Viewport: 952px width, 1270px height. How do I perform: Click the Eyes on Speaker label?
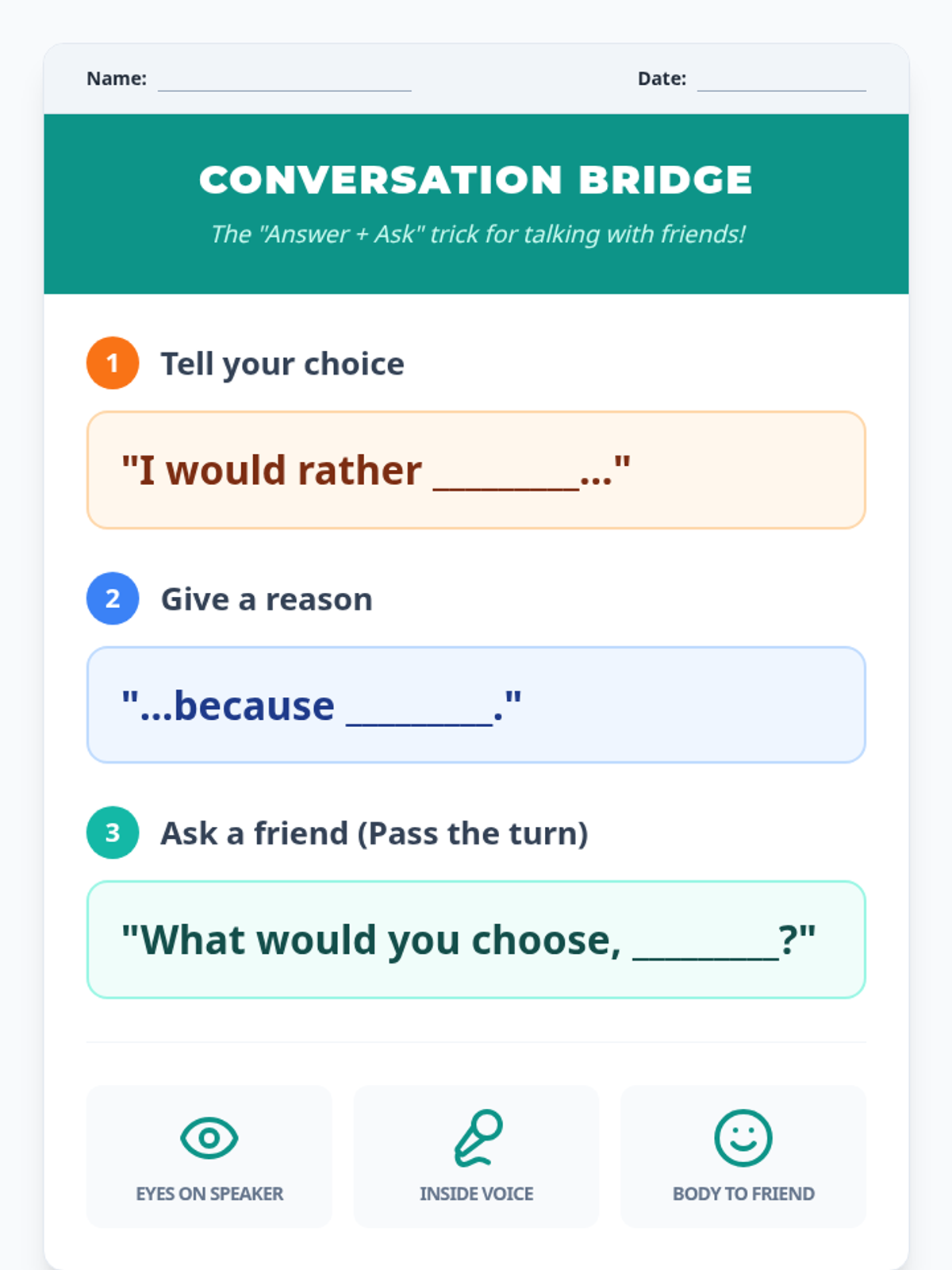(209, 1194)
